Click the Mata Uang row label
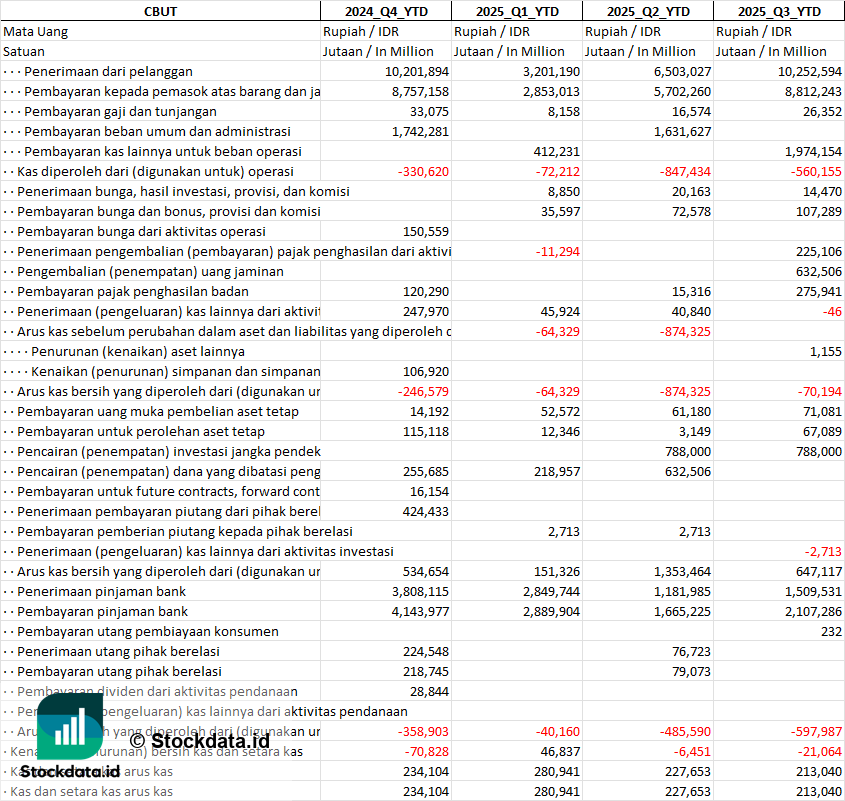845x801 pixels. [x=36, y=32]
